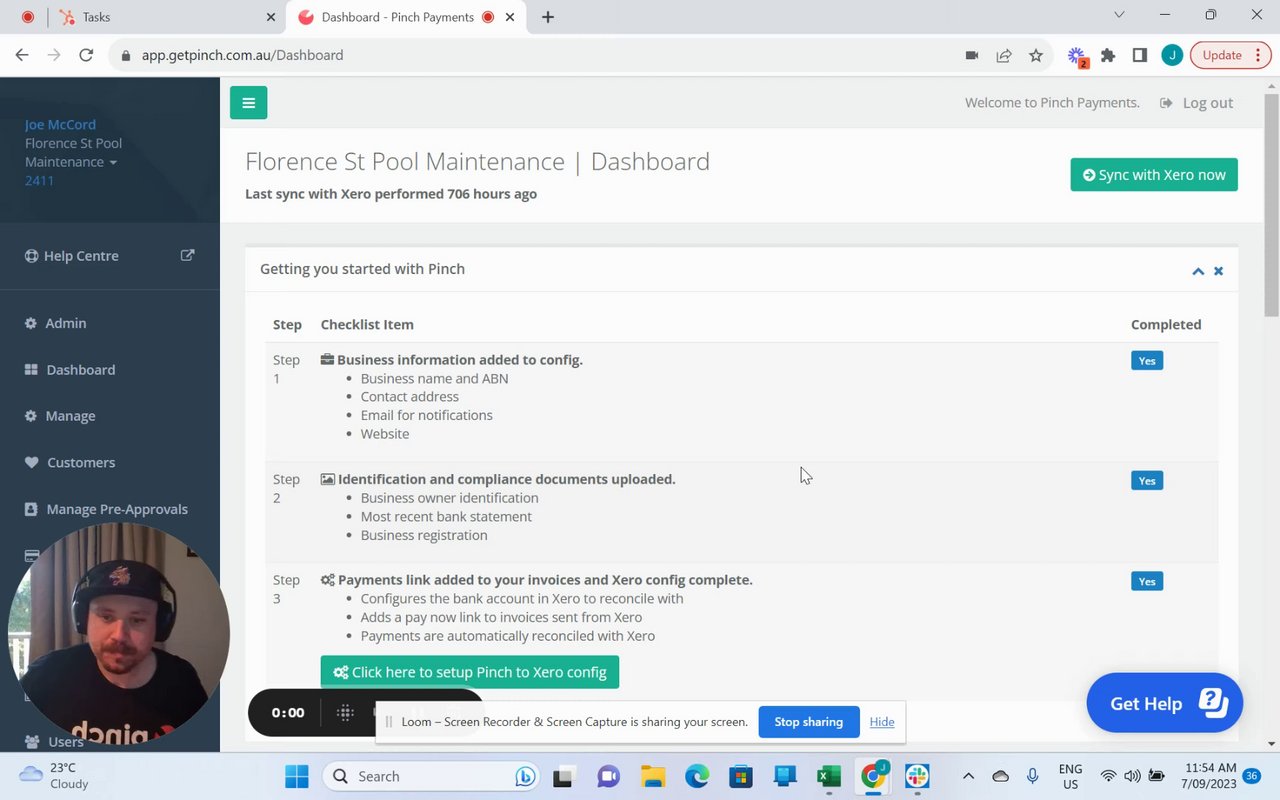Image resolution: width=1280 pixels, height=800 pixels.
Task: Collapse the Getting started panel chevron
Action: (x=1197, y=271)
